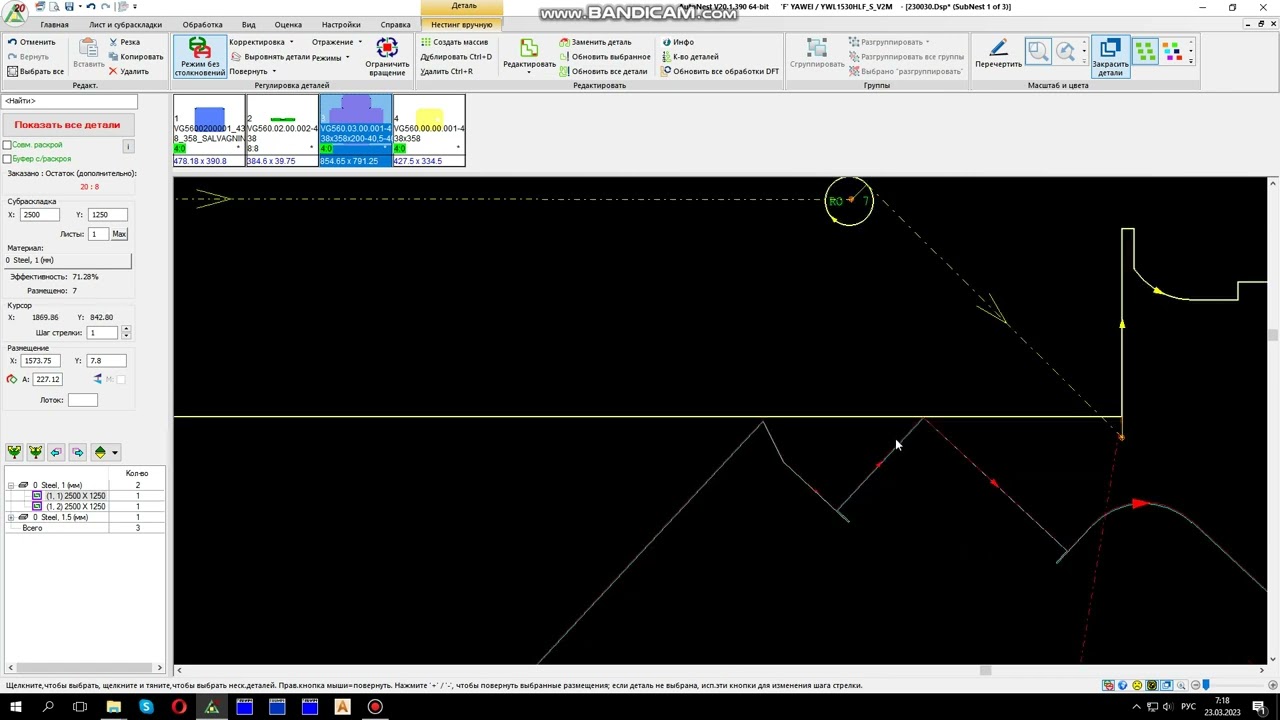
Task: Select part thumbnail 1 VG560020001
Action: point(209,130)
